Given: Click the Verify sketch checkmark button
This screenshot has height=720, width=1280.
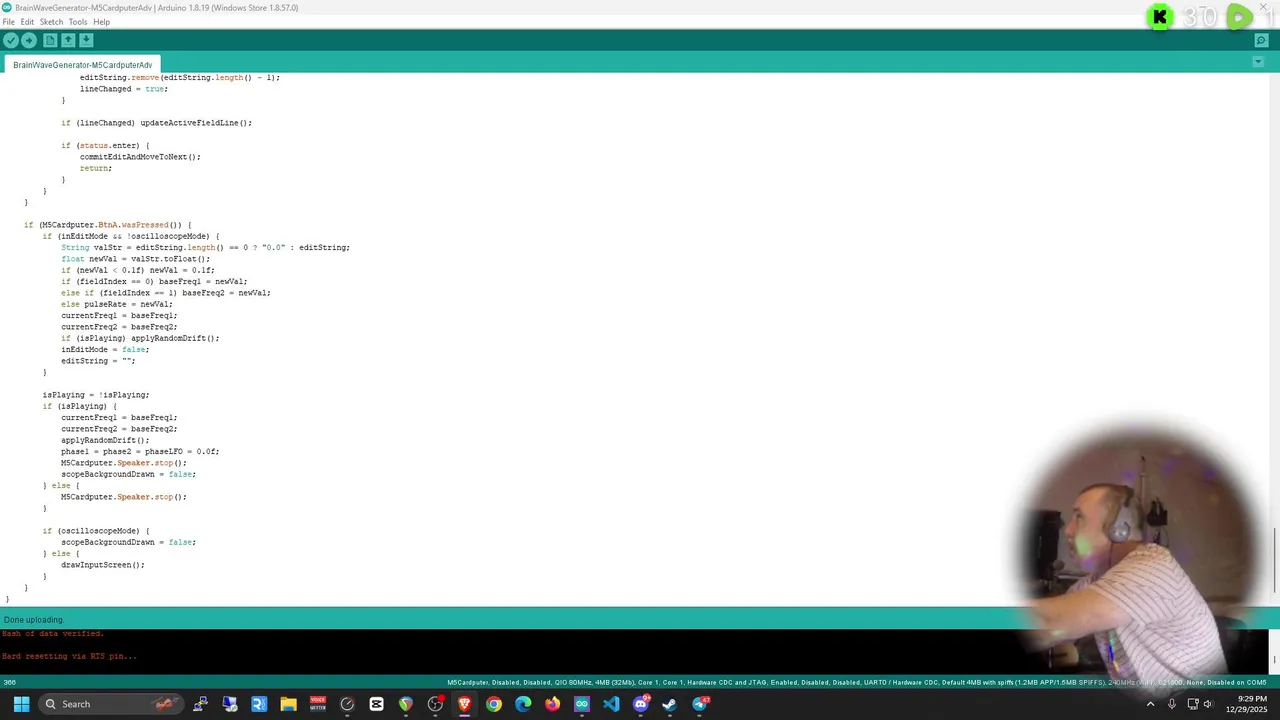Looking at the screenshot, I should click(10, 40).
